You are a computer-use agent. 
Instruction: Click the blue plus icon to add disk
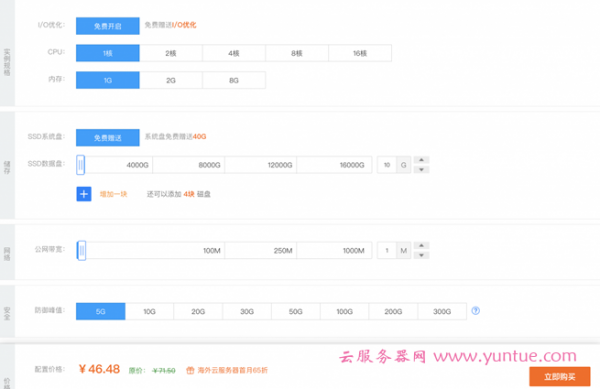coord(84,194)
